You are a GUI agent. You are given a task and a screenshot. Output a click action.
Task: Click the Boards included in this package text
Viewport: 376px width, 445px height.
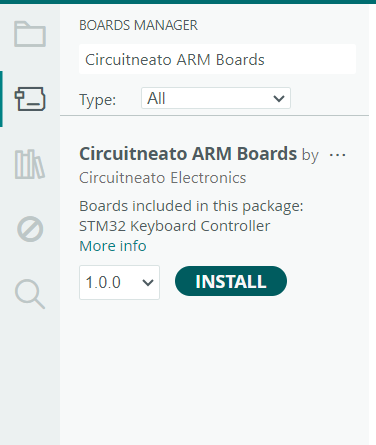(191, 206)
